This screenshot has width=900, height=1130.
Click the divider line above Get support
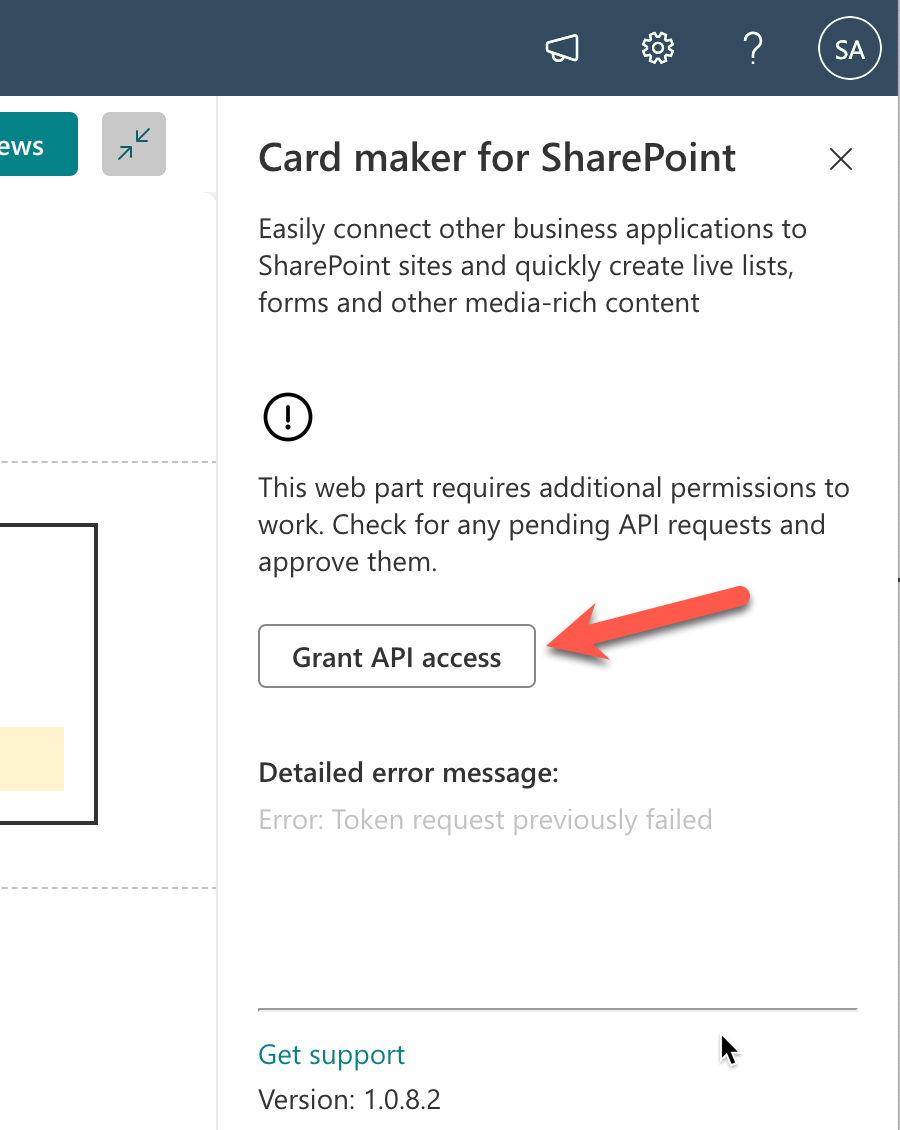click(x=558, y=1008)
